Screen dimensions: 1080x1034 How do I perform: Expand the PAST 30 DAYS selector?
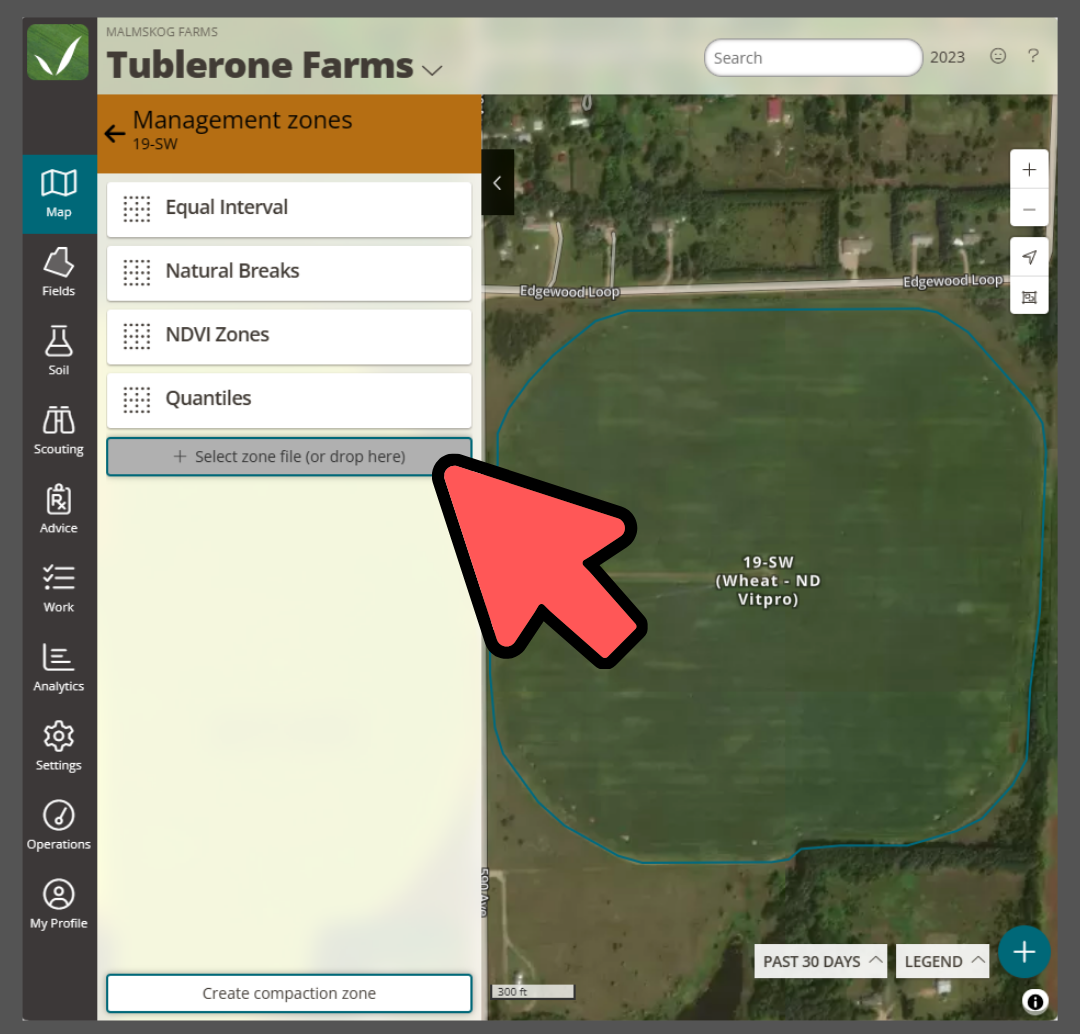(820, 961)
